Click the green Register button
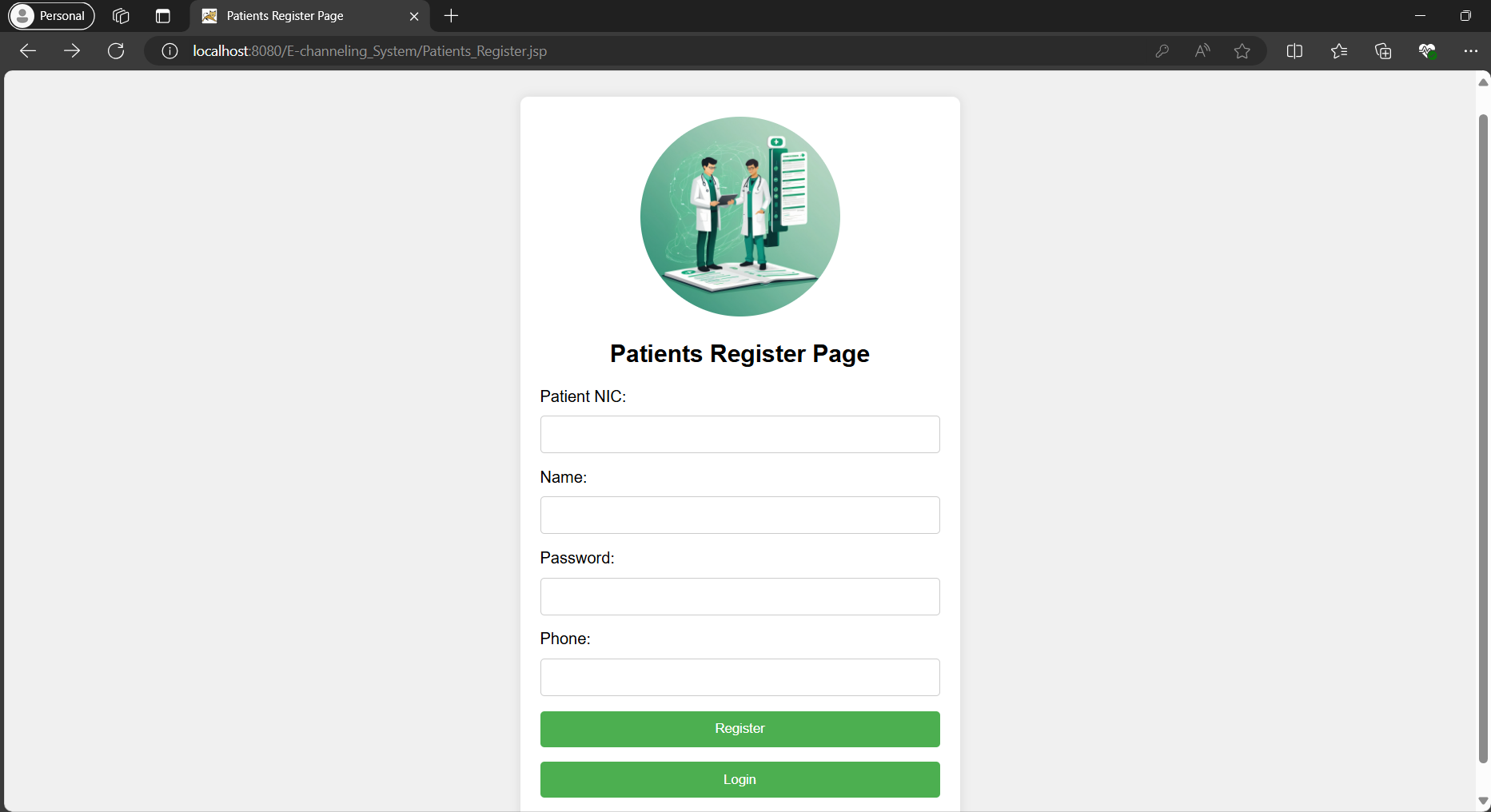The width and height of the screenshot is (1491, 812). tap(740, 729)
